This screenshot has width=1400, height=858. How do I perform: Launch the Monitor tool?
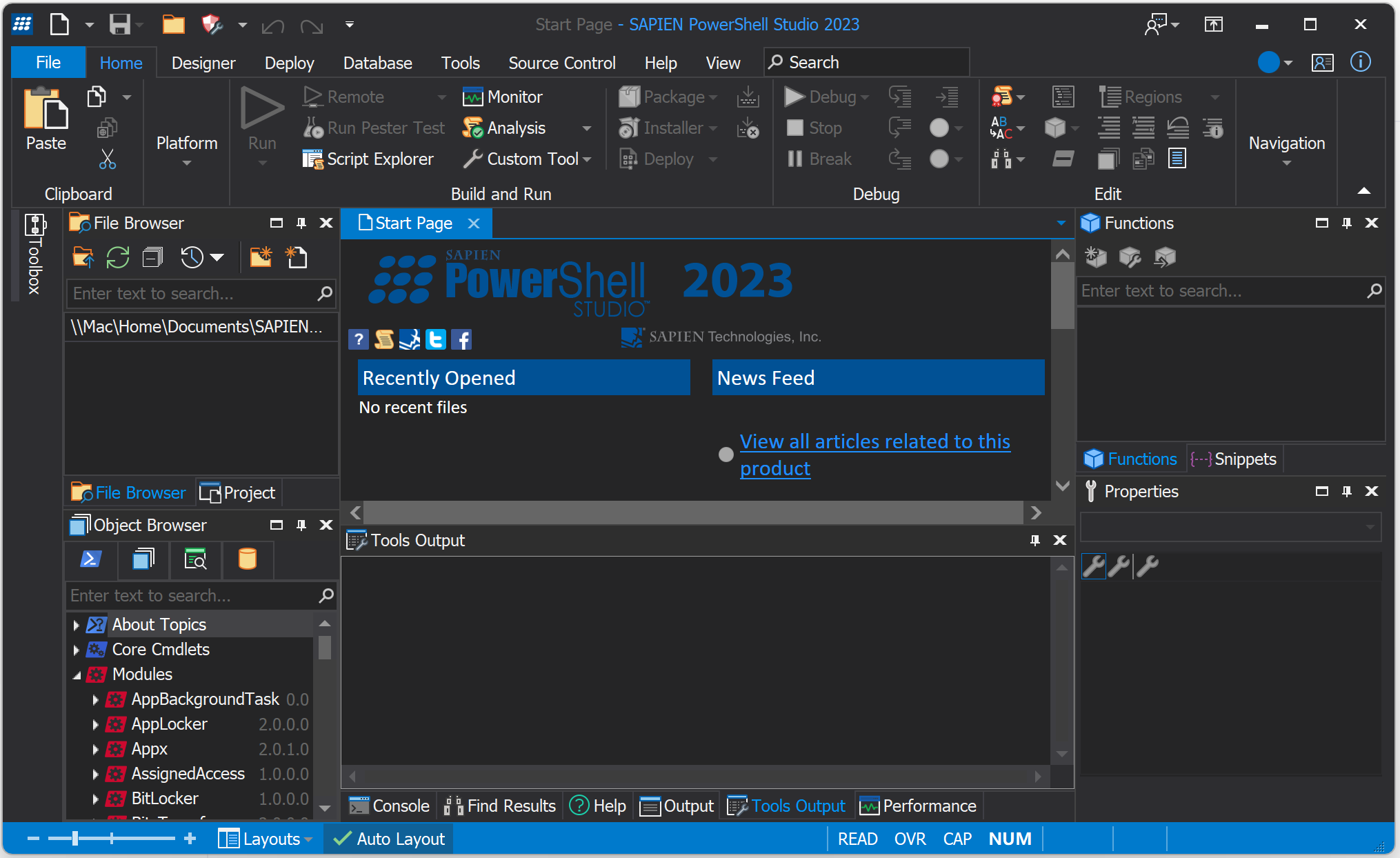[x=503, y=97]
